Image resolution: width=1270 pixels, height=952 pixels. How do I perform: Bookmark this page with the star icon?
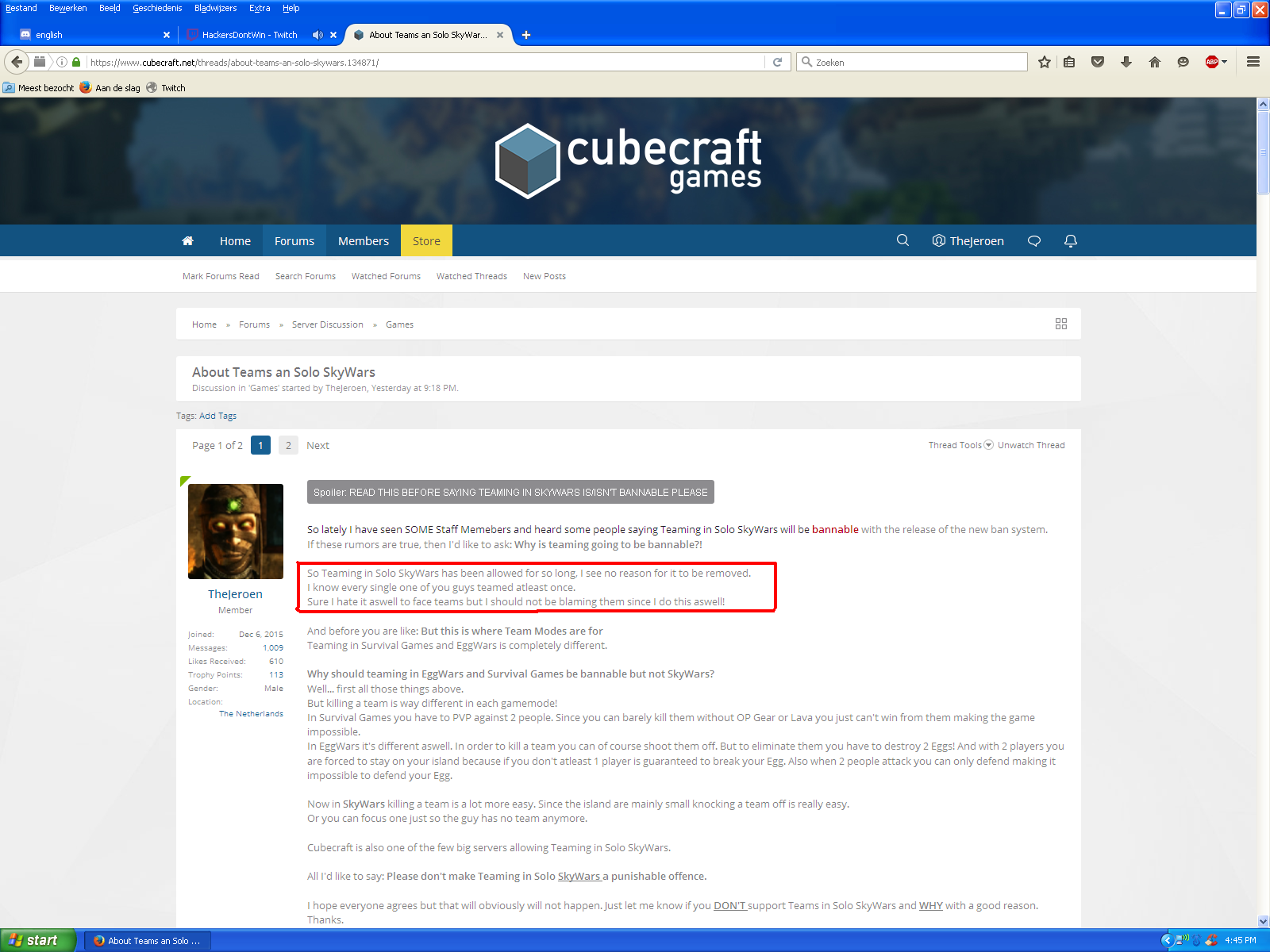[x=1045, y=62]
